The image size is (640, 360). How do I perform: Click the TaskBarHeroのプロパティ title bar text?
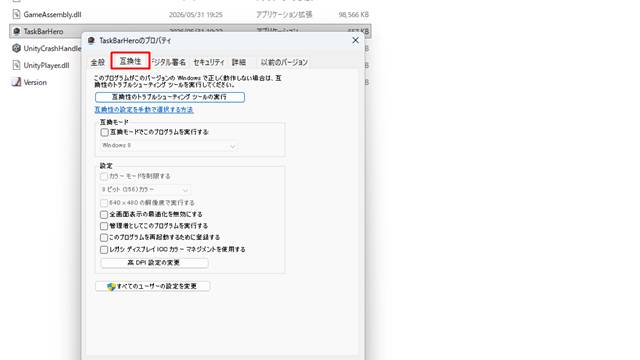(x=135, y=40)
